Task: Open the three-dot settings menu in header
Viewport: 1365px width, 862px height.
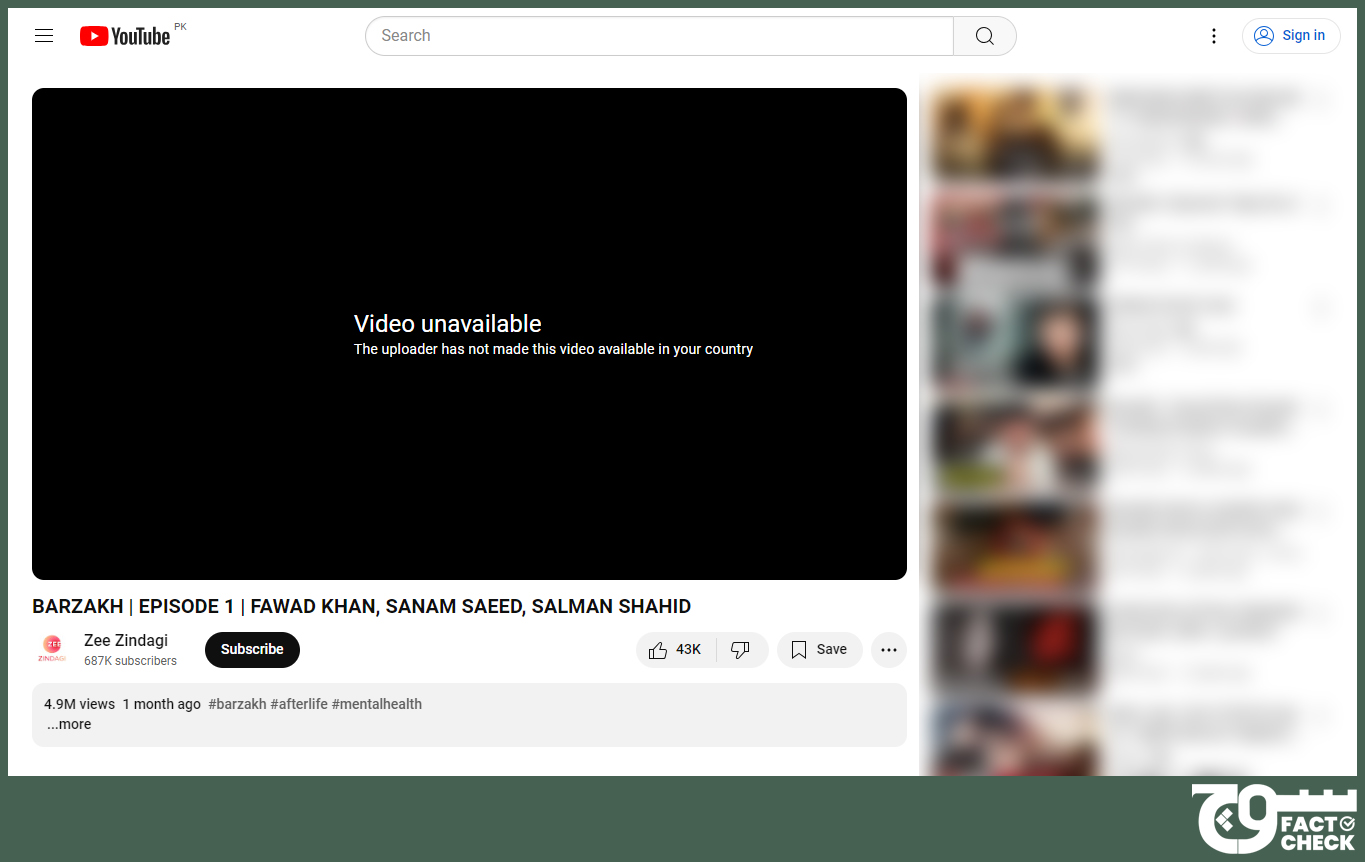Action: click(1214, 36)
